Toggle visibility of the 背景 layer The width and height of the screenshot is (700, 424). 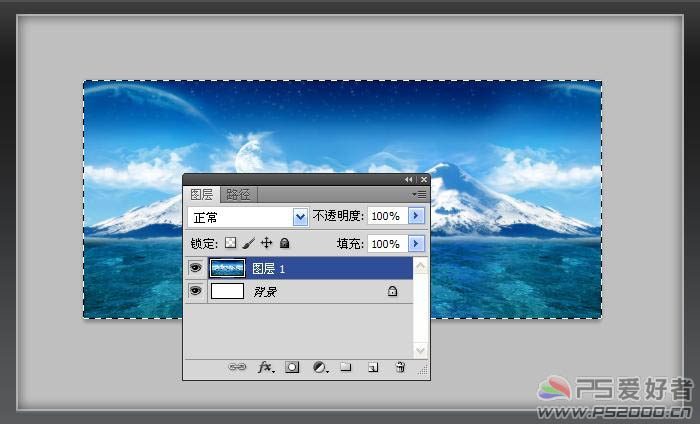click(195, 292)
